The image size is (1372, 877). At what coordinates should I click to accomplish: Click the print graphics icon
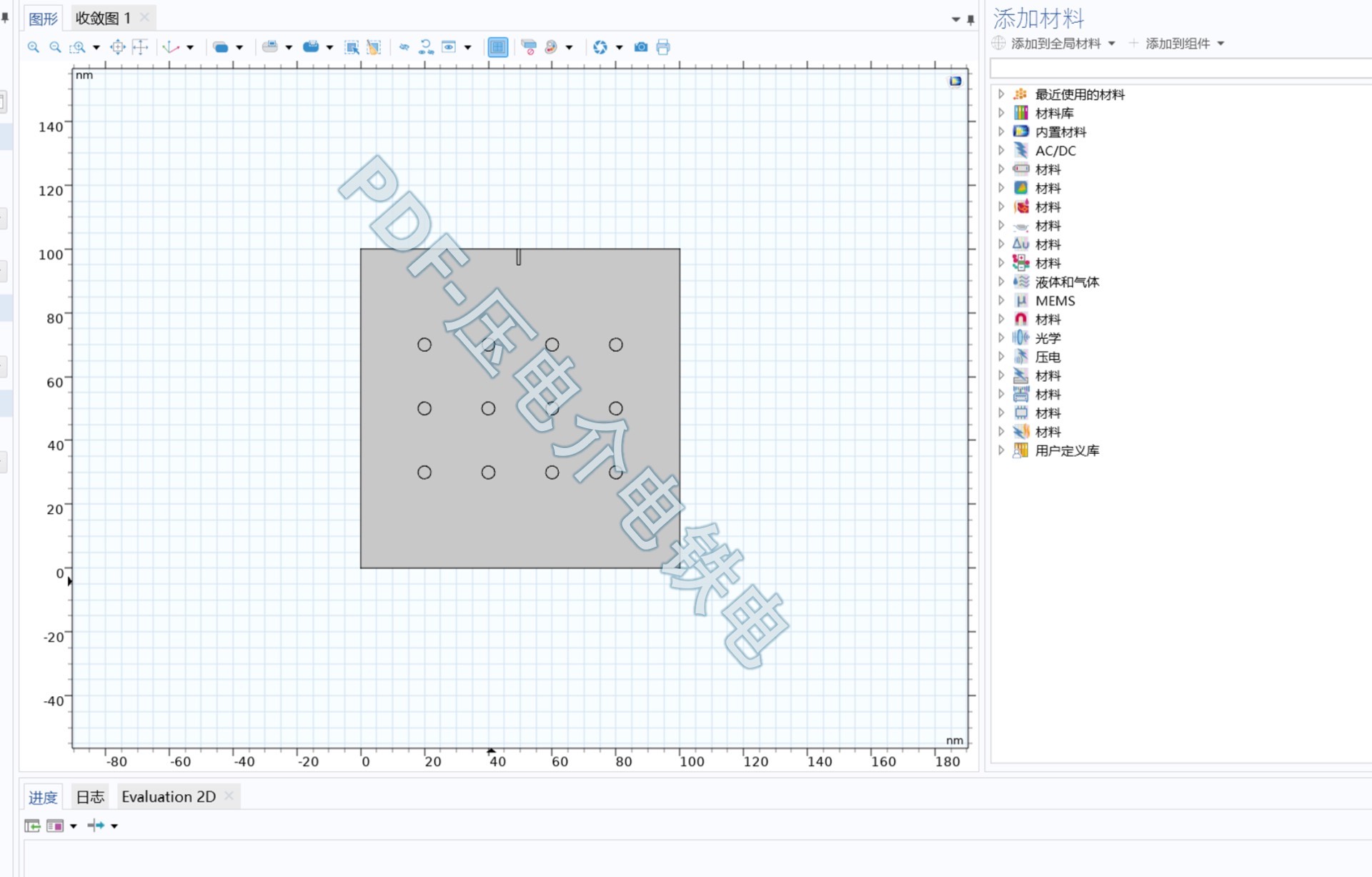pos(663,47)
